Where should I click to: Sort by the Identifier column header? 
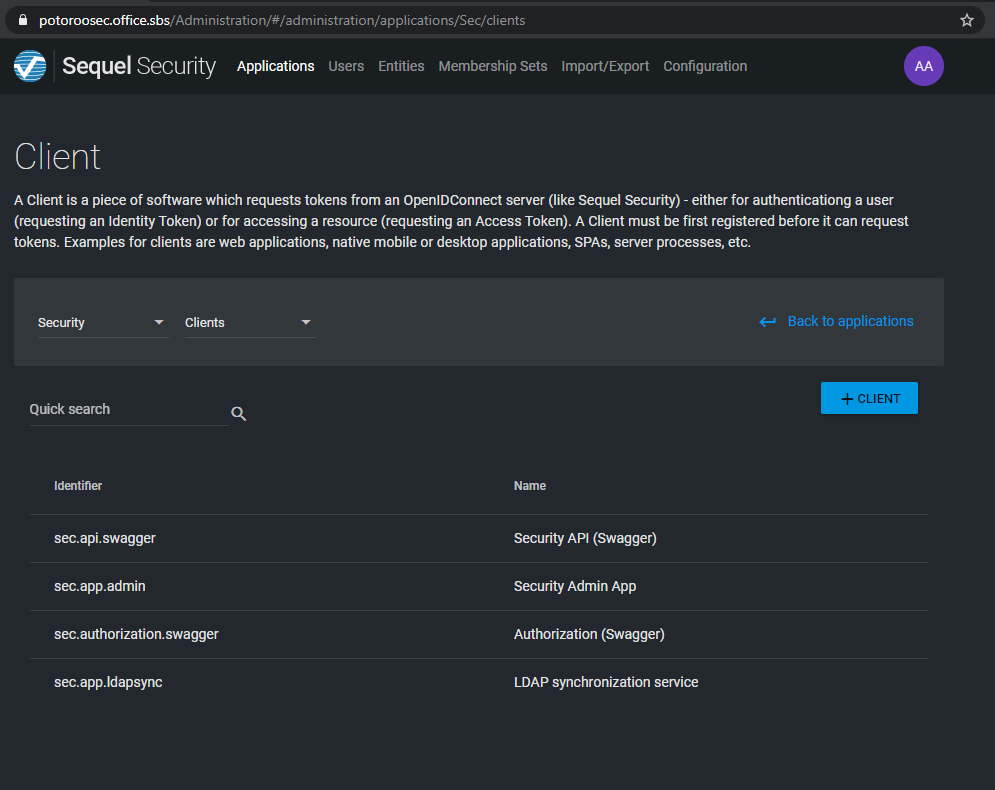78,486
